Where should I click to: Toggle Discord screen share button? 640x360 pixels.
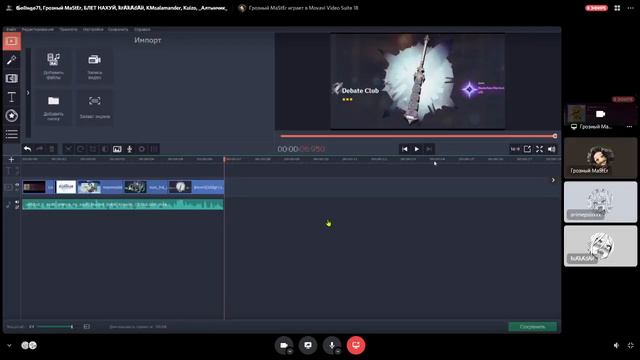[308, 345]
